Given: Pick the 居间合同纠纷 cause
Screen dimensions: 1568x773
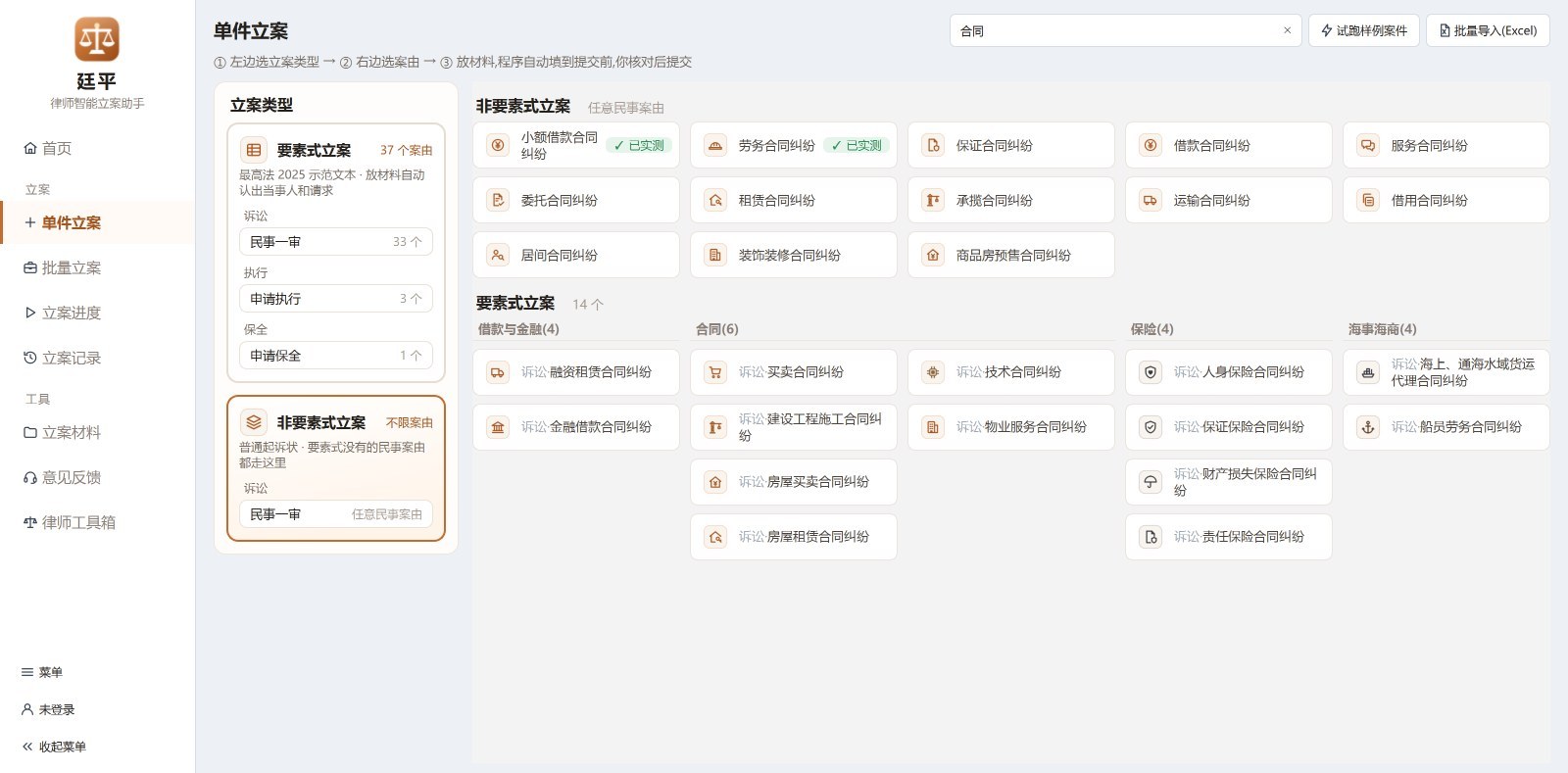Looking at the screenshot, I should tap(576, 255).
